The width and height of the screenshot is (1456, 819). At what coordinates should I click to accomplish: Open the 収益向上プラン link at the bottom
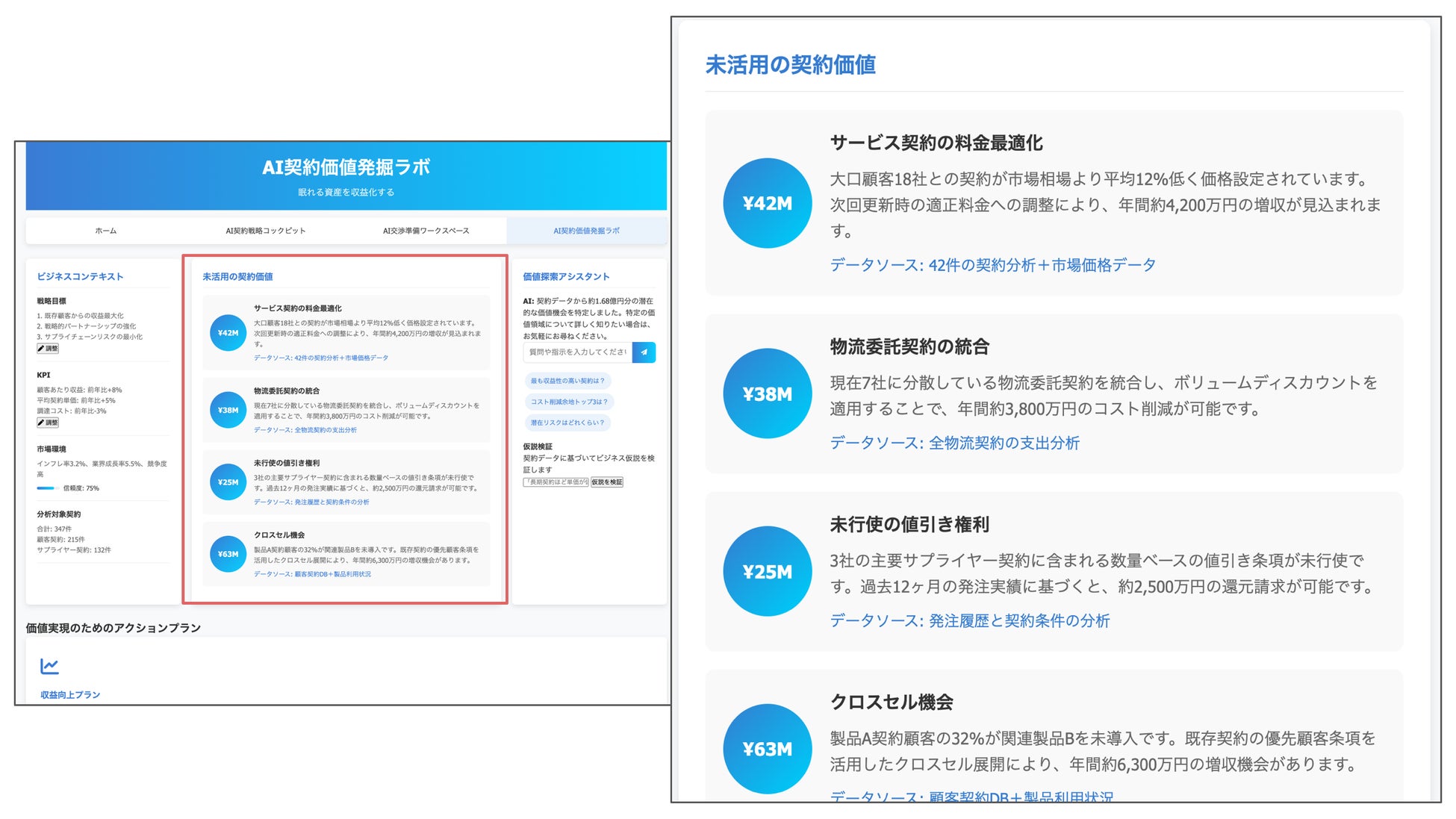pyautogui.click(x=70, y=695)
